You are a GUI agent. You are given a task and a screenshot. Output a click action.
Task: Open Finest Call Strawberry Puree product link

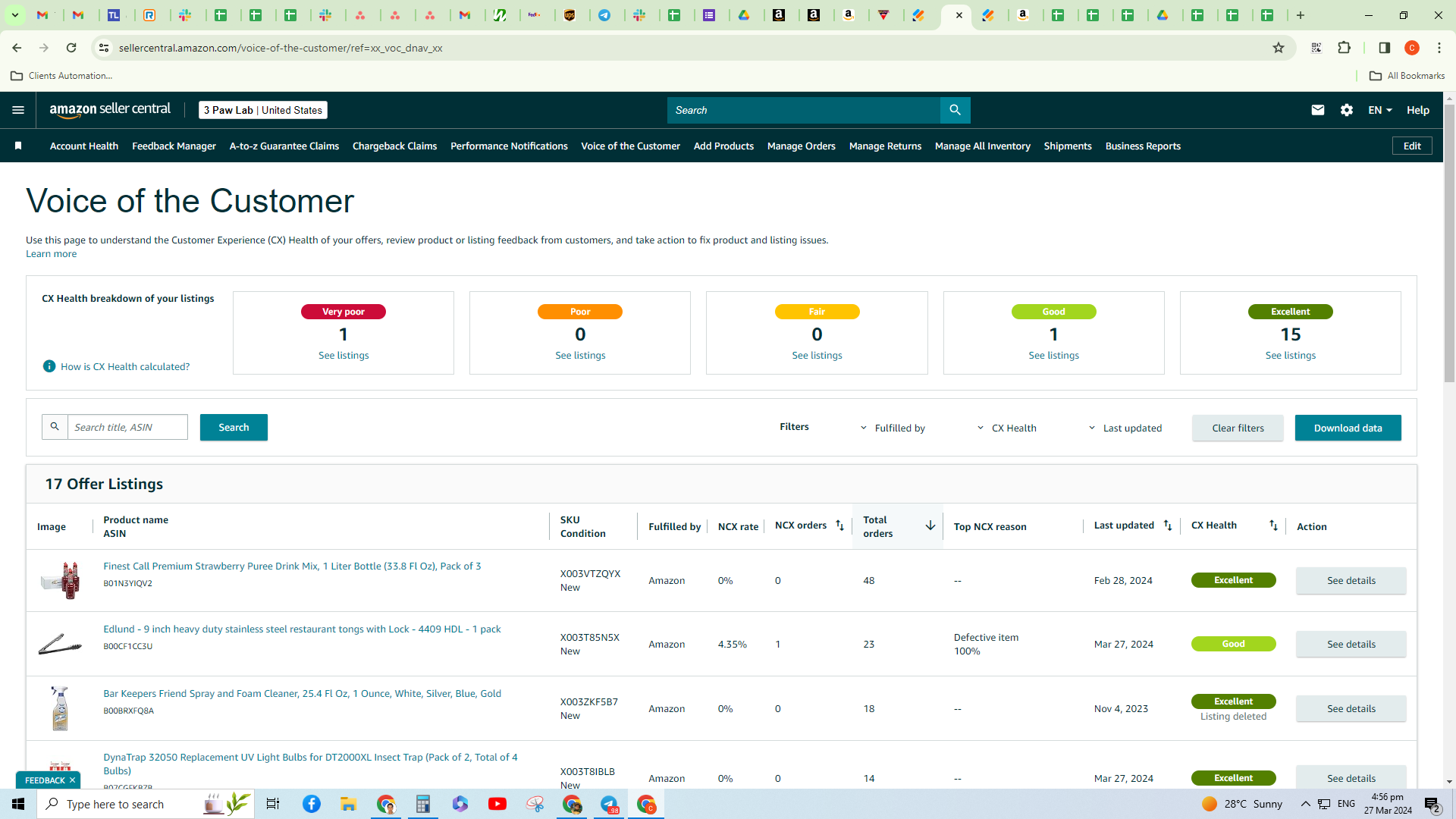[292, 566]
